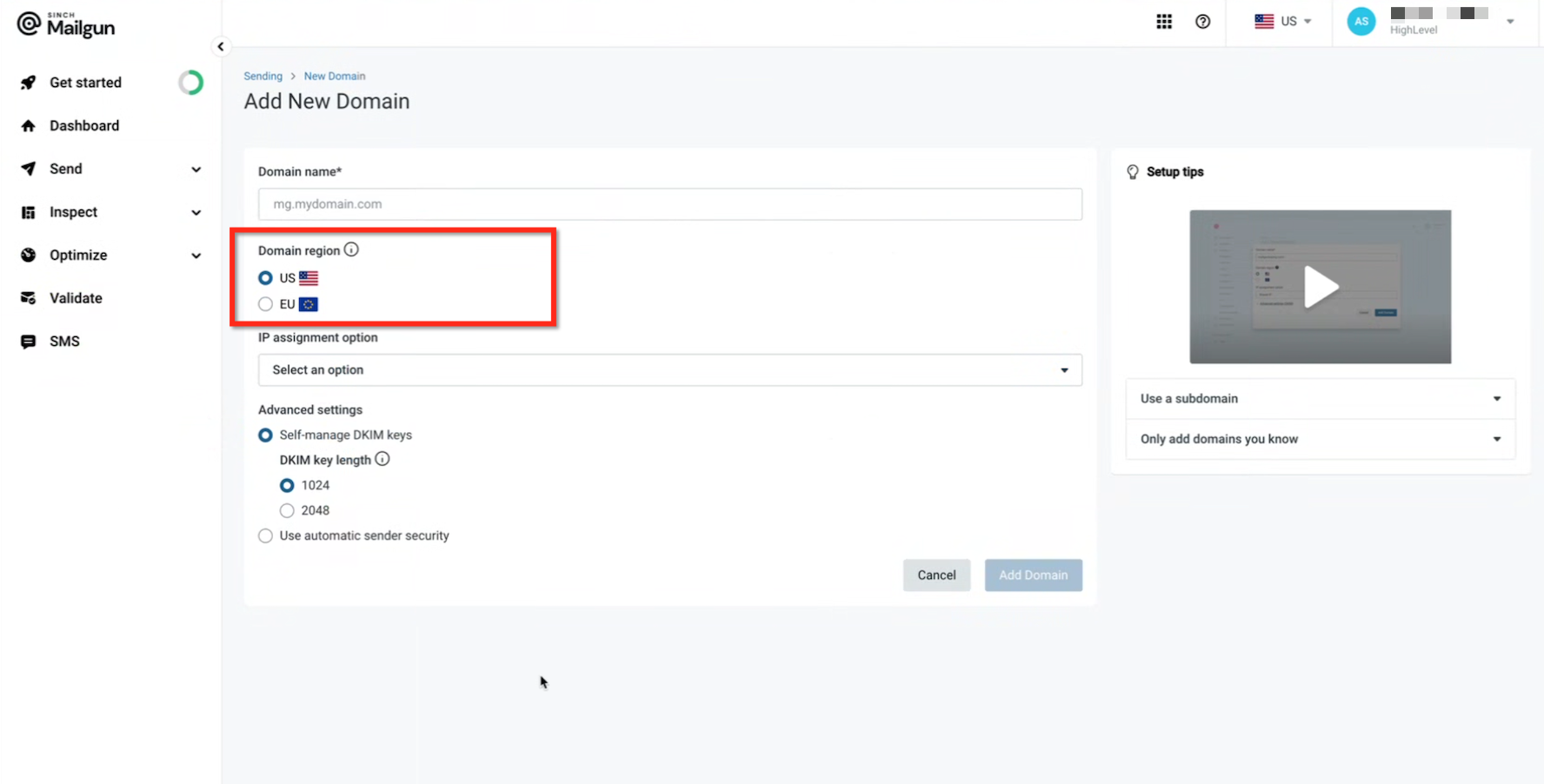The image size is (1544, 784).
Task: Click the AS user avatar
Action: [1361, 22]
